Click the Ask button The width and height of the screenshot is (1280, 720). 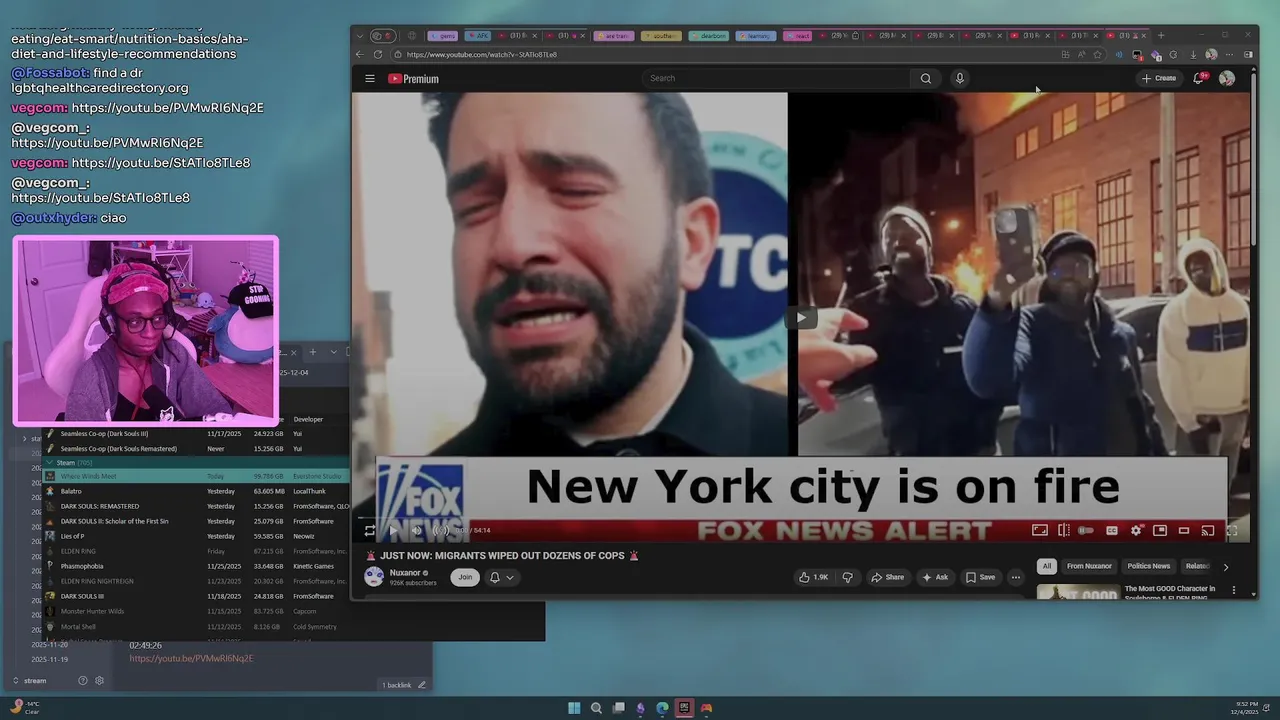[x=935, y=577]
